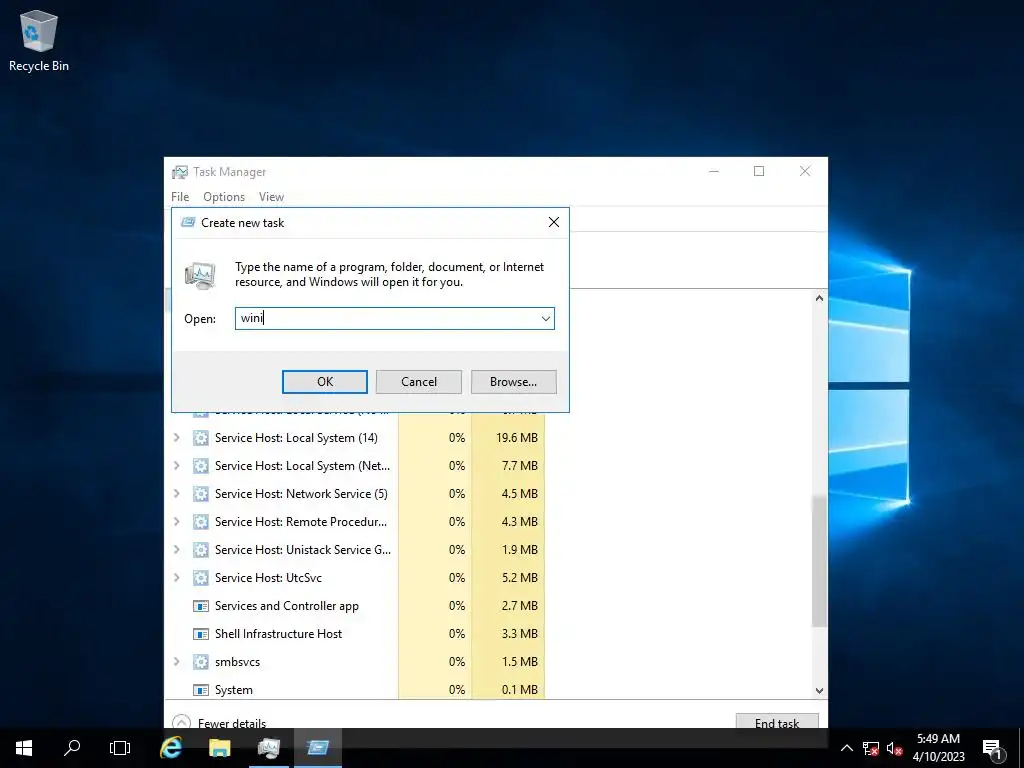Expand Service Host: Local System (Net...
The width and height of the screenshot is (1024, 768).
(x=176, y=466)
